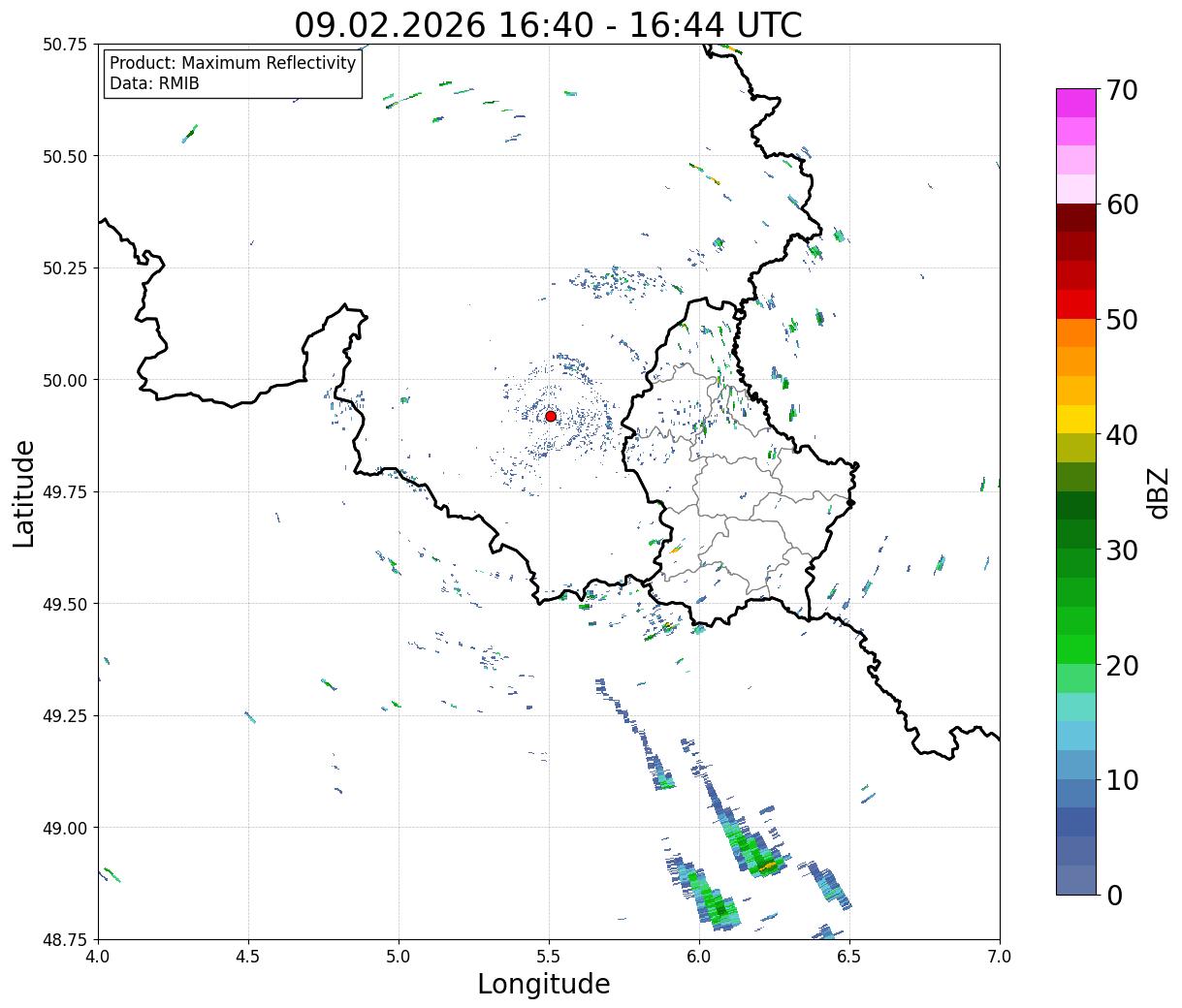Click the colorbar tick label 50
The height and width of the screenshot is (1008, 1182).
pyautogui.click(x=1122, y=320)
